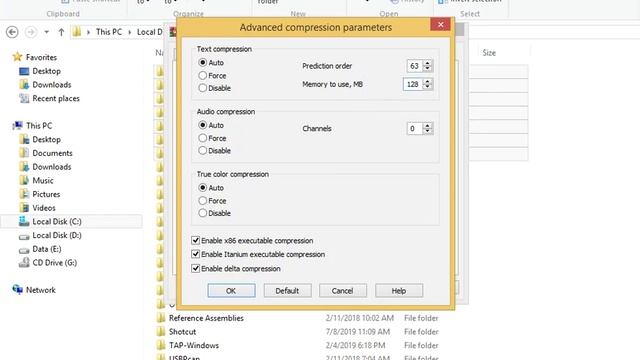Click the Explorer Back arrow button
Image resolution: width=640 pixels, height=360 pixels.
point(12,32)
